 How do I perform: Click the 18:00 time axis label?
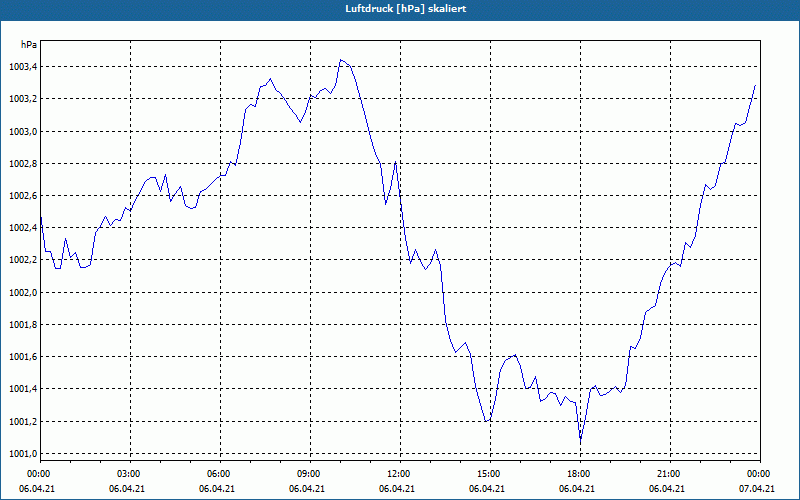click(x=580, y=474)
